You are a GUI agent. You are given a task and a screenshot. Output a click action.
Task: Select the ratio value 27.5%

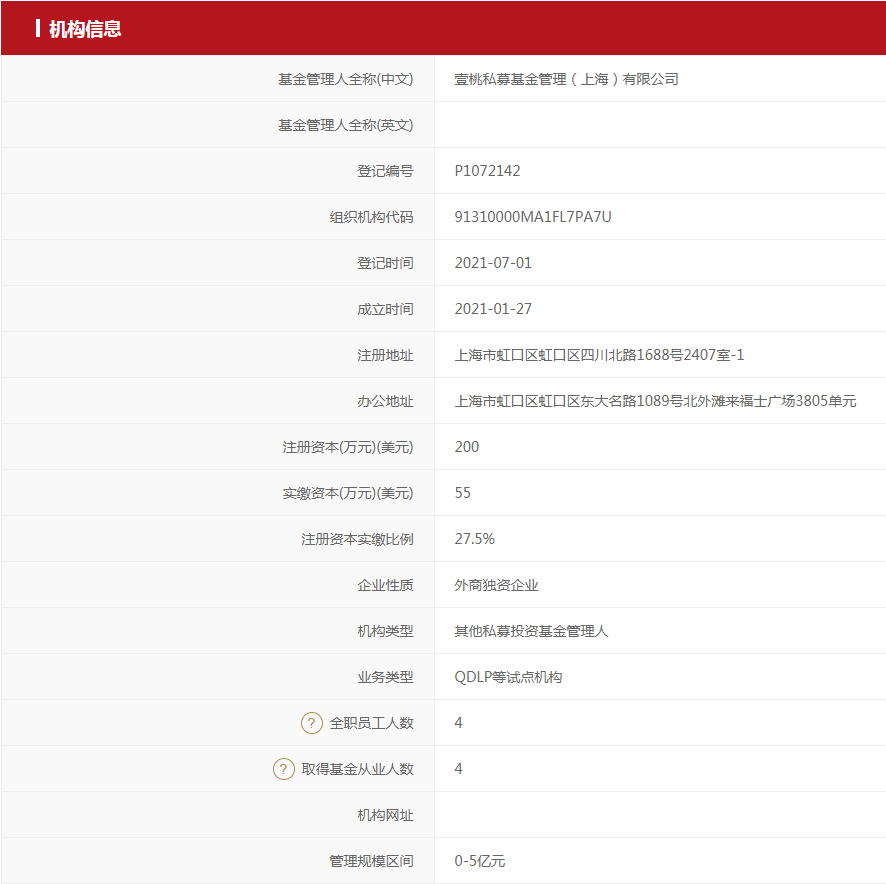(474, 539)
